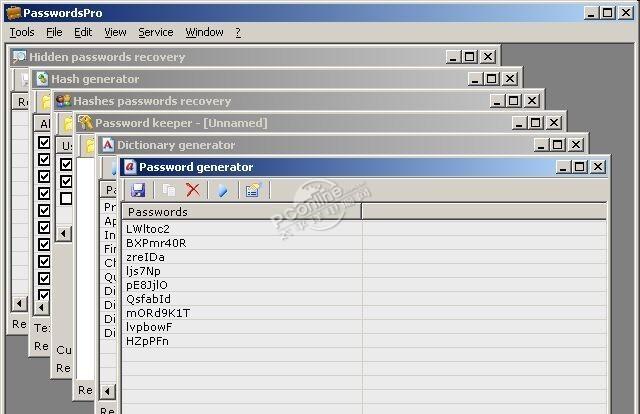Click the Hash generator window icon

(42, 78)
